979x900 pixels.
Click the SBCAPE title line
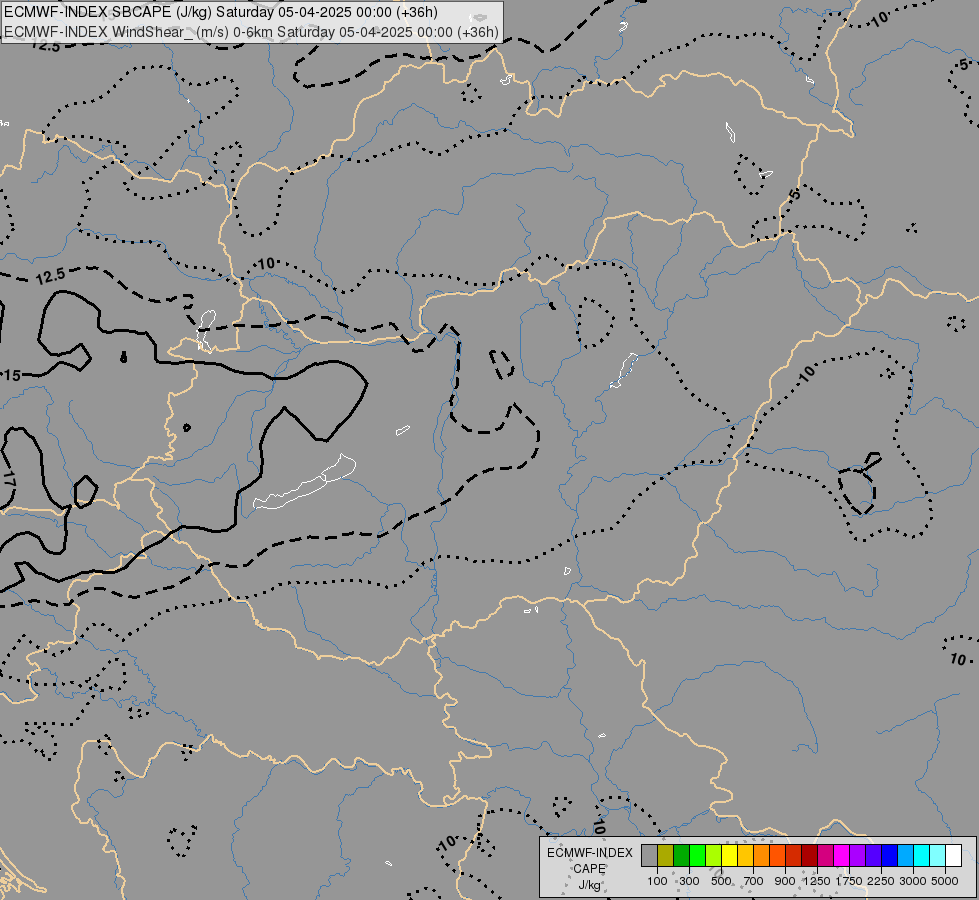click(x=221, y=12)
